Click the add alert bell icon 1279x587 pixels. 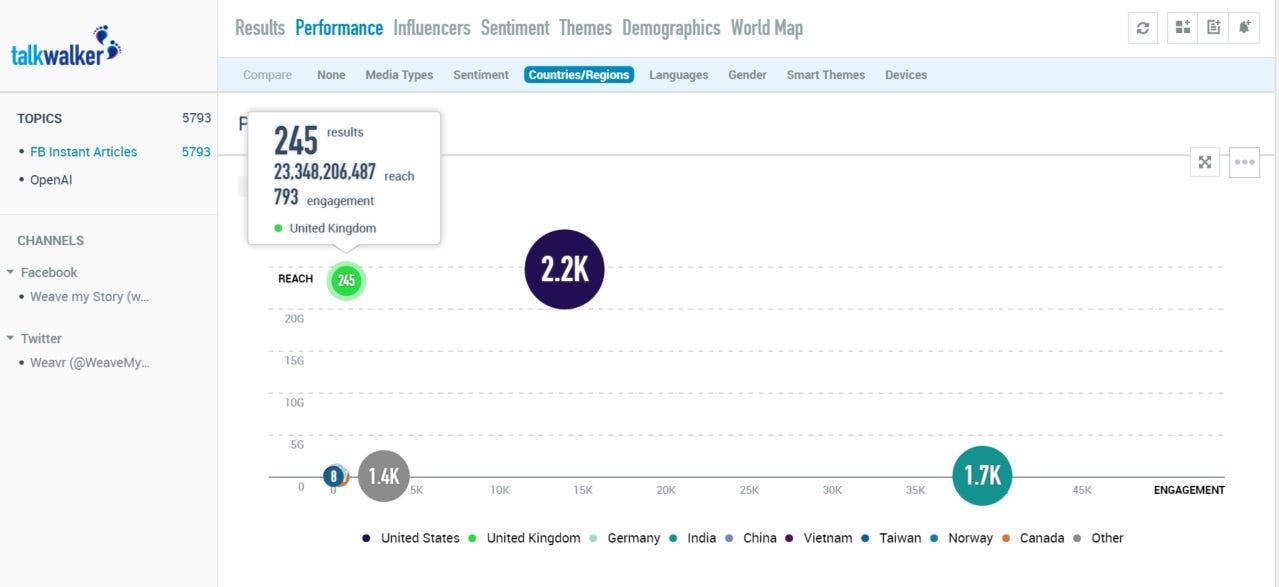1244,28
